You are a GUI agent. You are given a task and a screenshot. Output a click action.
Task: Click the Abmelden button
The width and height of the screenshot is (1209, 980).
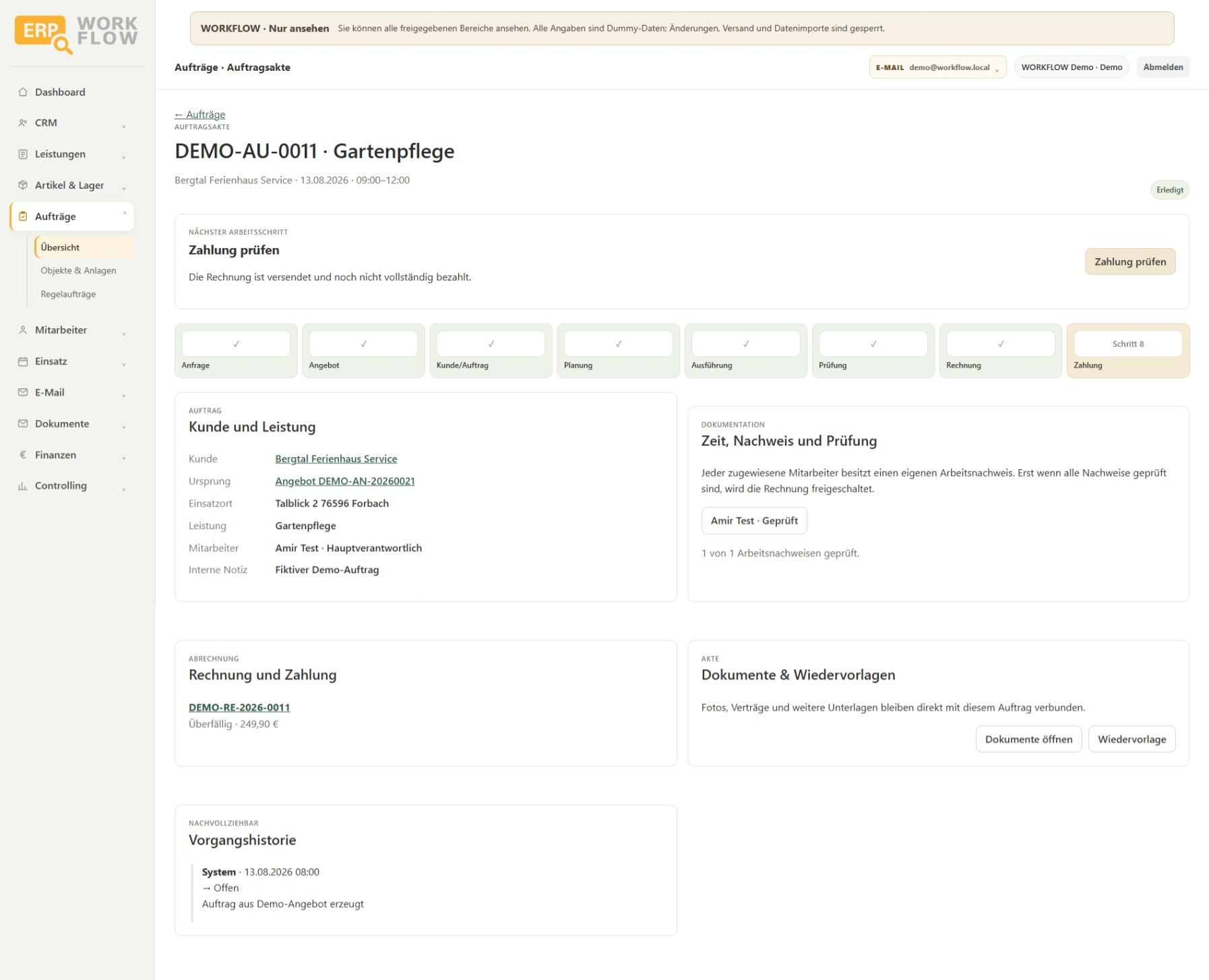(x=1163, y=67)
